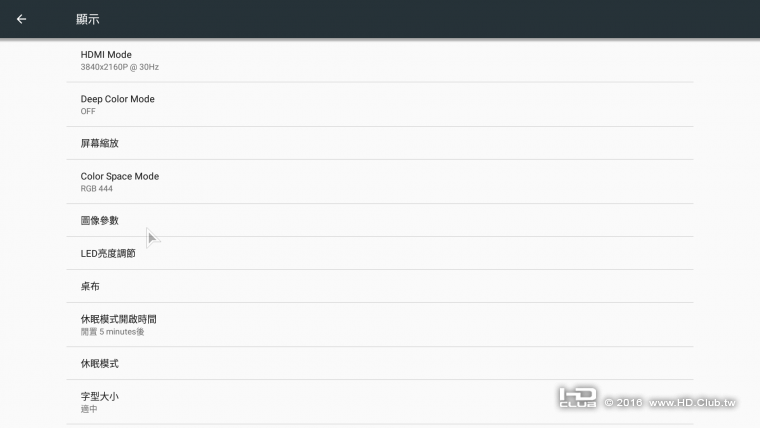The width and height of the screenshot is (760, 428).
Task: Click the HD Club logo watermark
Action: tap(578, 397)
